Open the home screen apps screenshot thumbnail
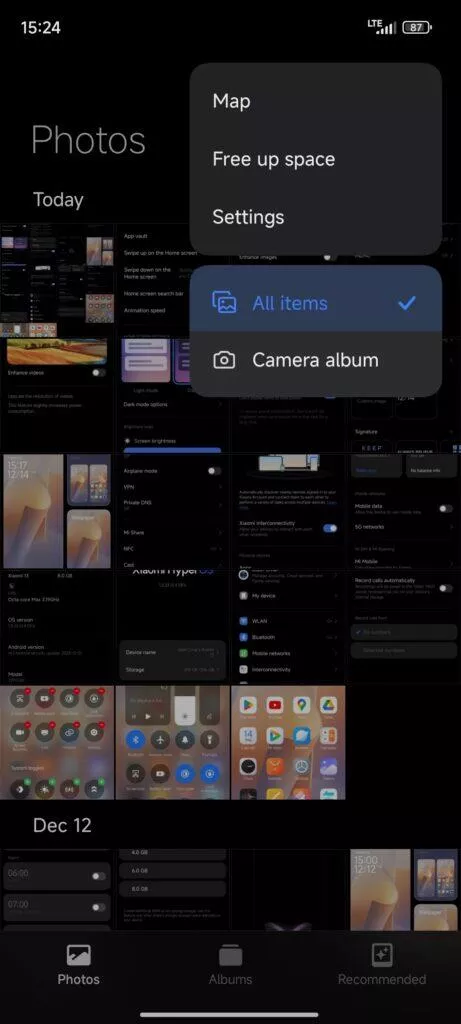The height and width of the screenshot is (1024, 461). [288, 743]
